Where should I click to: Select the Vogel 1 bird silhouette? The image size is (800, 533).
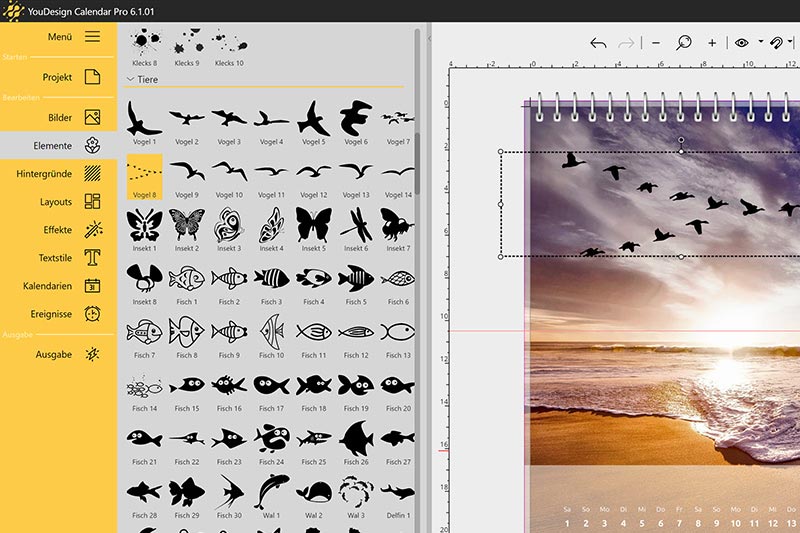(x=145, y=118)
